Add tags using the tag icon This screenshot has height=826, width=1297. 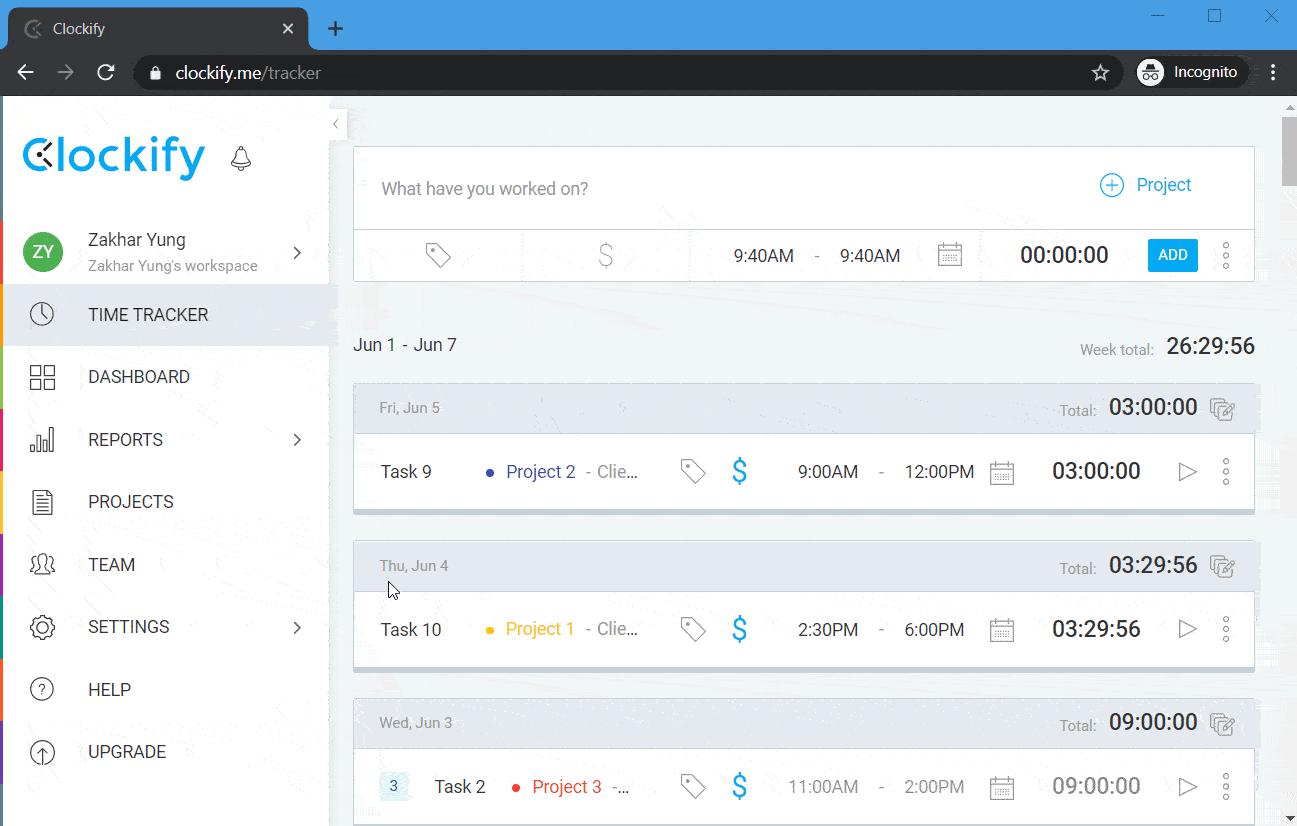point(437,255)
